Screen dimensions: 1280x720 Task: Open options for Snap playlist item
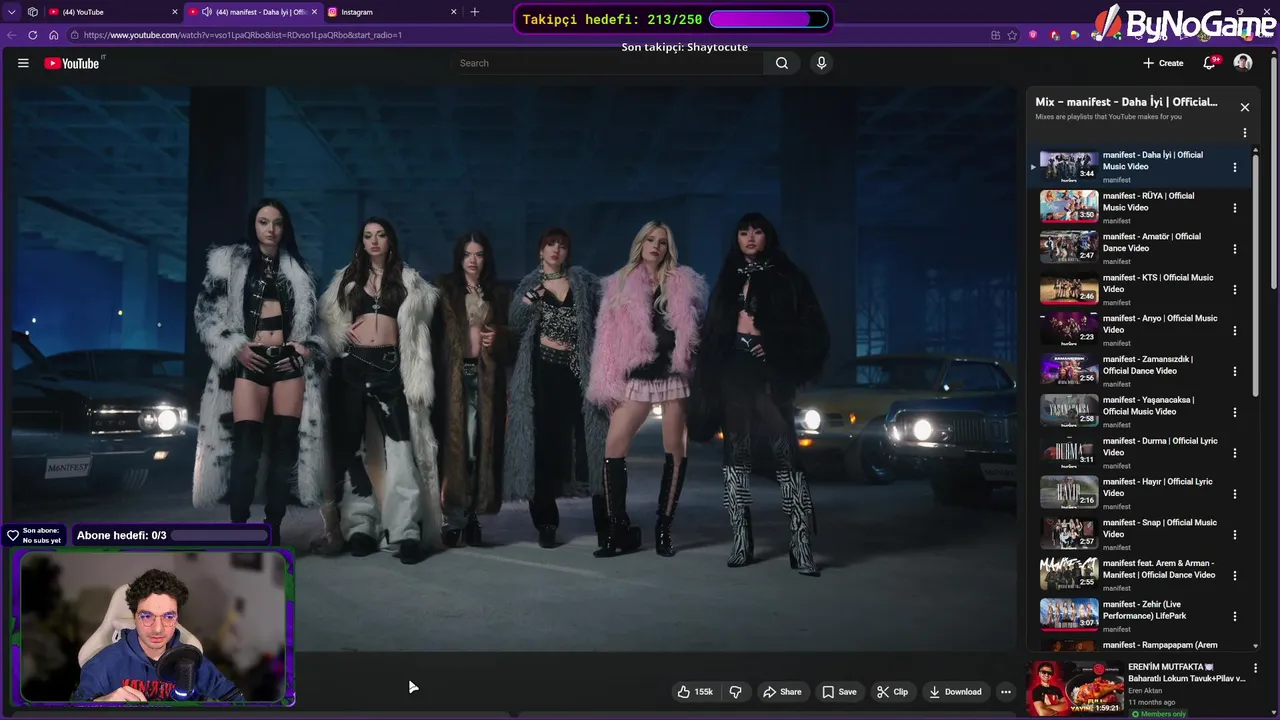[x=1235, y=535]
